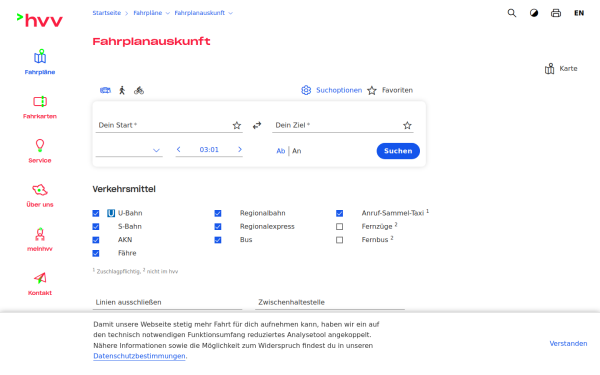Select An arrival option
This screenshot has width=600, height=375.
coord(297,151)
